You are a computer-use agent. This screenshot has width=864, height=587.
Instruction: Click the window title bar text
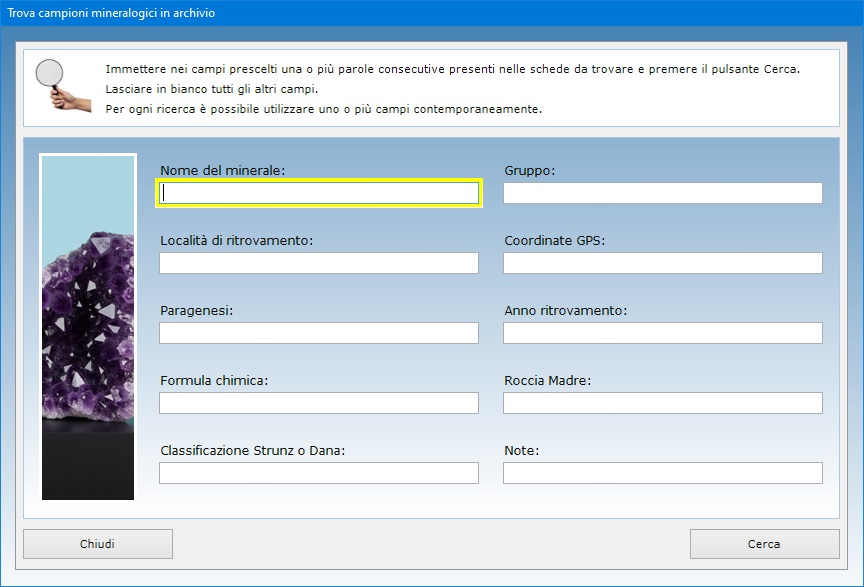(111, 14)
